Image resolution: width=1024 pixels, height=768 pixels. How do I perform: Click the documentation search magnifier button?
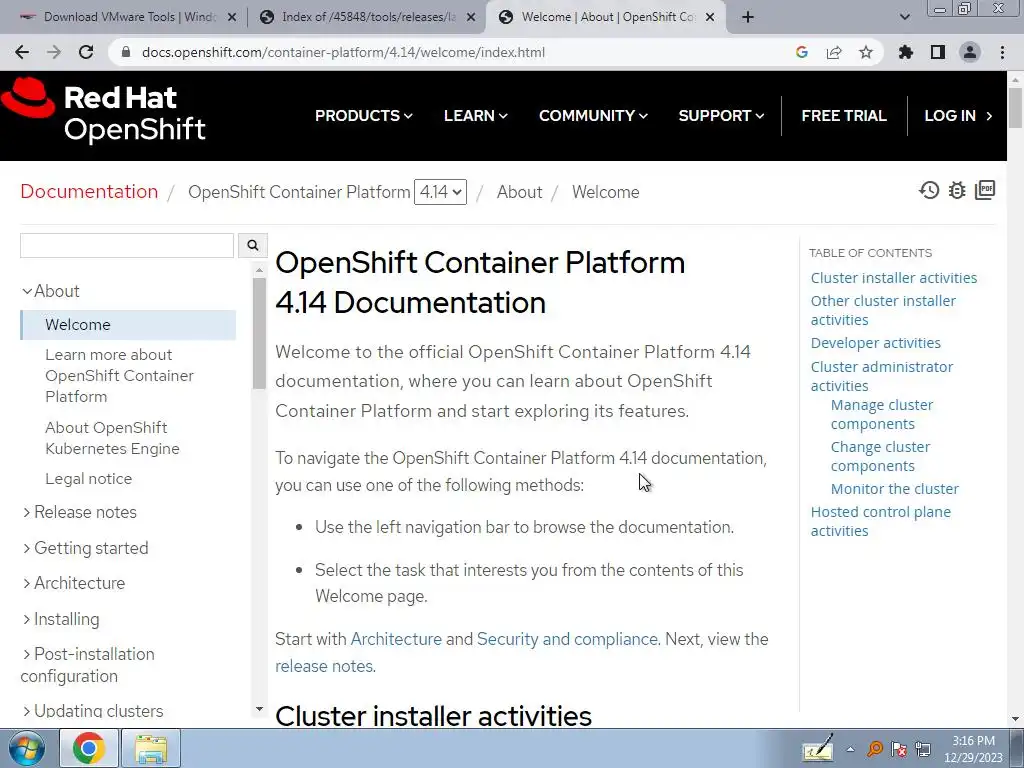pyautogui.click(x=253, y=246)
